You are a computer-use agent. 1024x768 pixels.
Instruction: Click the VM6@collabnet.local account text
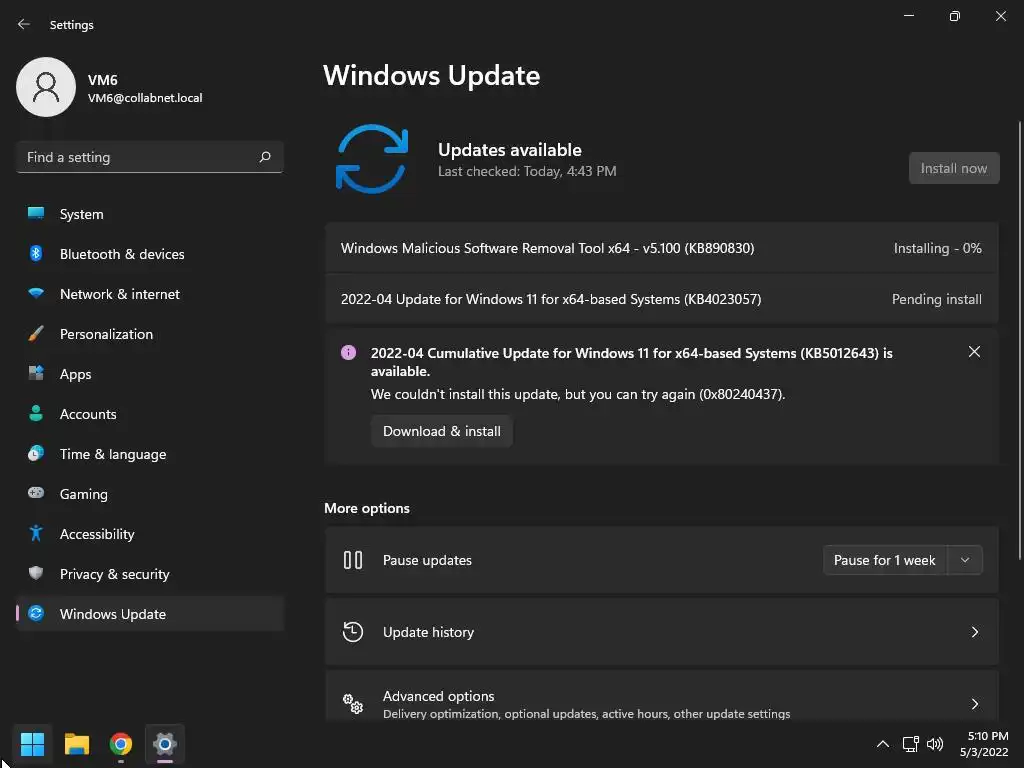point(145,98)
